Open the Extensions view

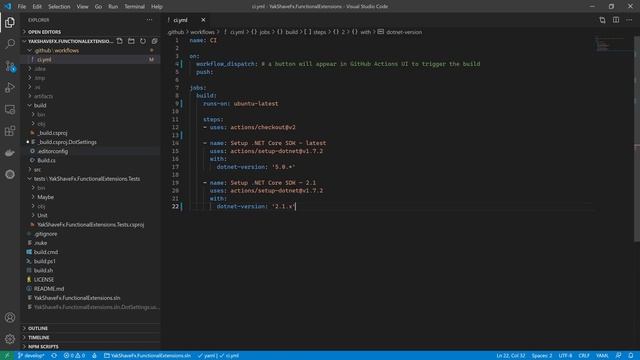(10, 131)
